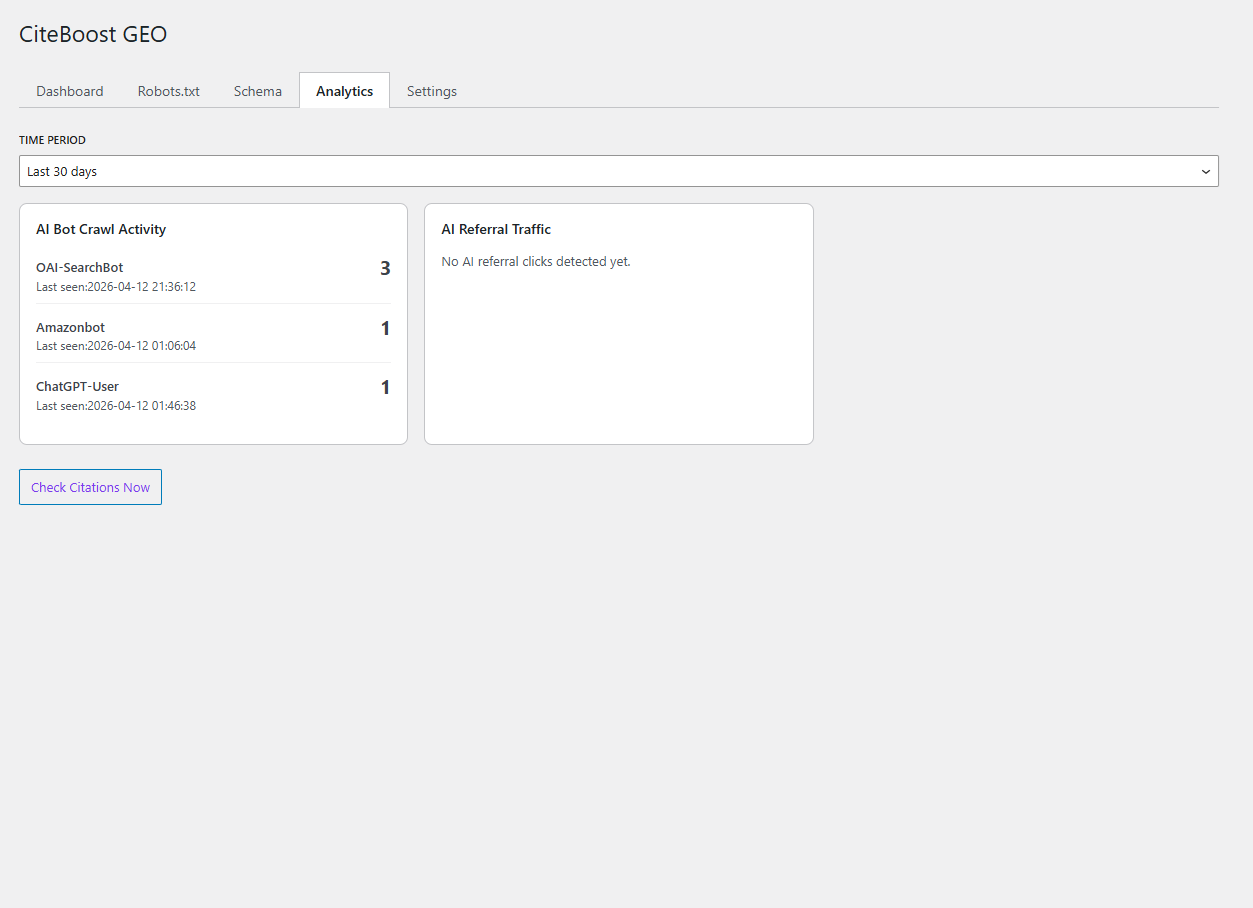The width and height of the screenshot is (1253, 908).
Task: Select the OAI-SearchBot entry
Action: tap(79, 267)
